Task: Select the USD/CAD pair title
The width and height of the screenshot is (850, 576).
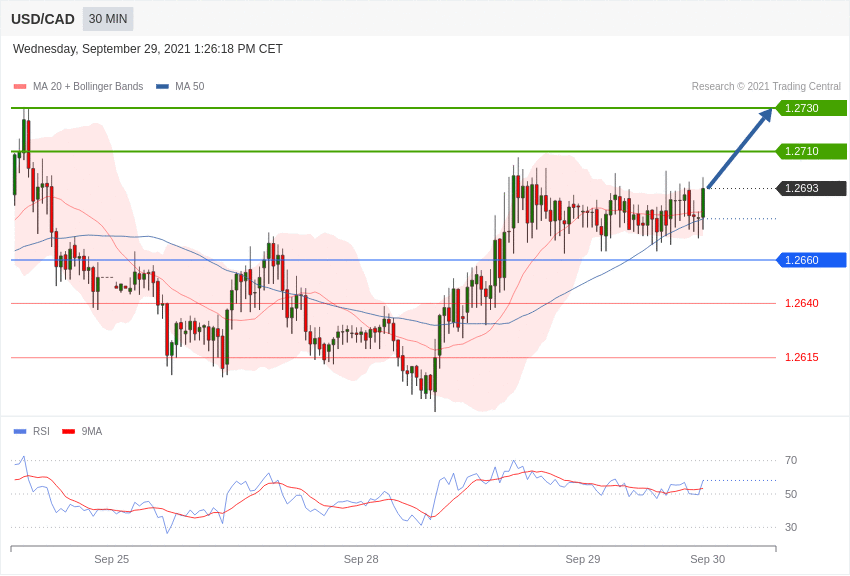Action: 43,19
